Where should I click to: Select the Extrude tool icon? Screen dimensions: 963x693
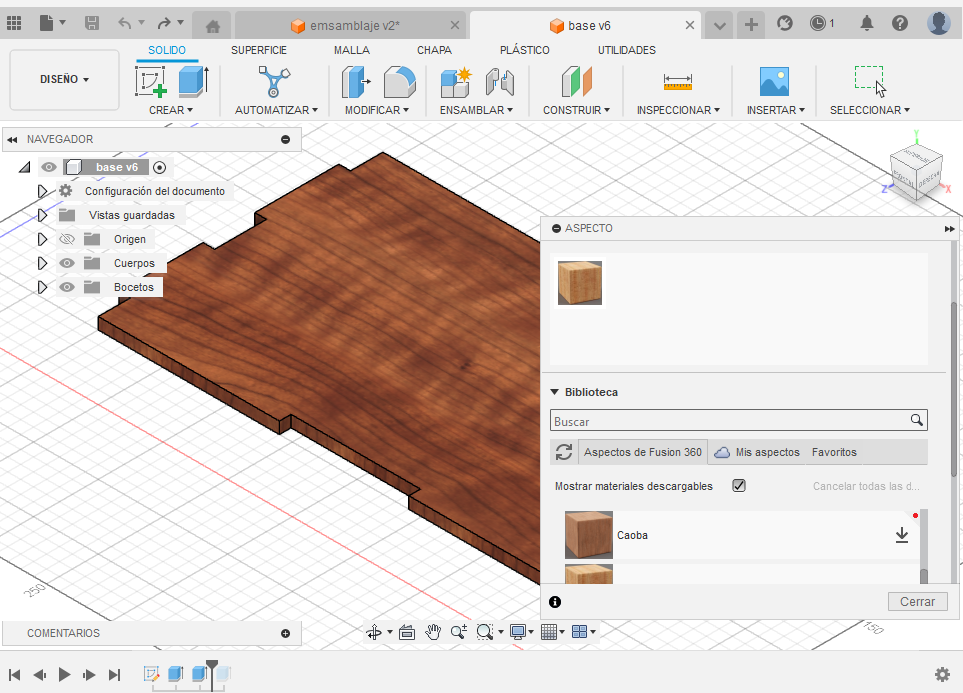[192, 82]
